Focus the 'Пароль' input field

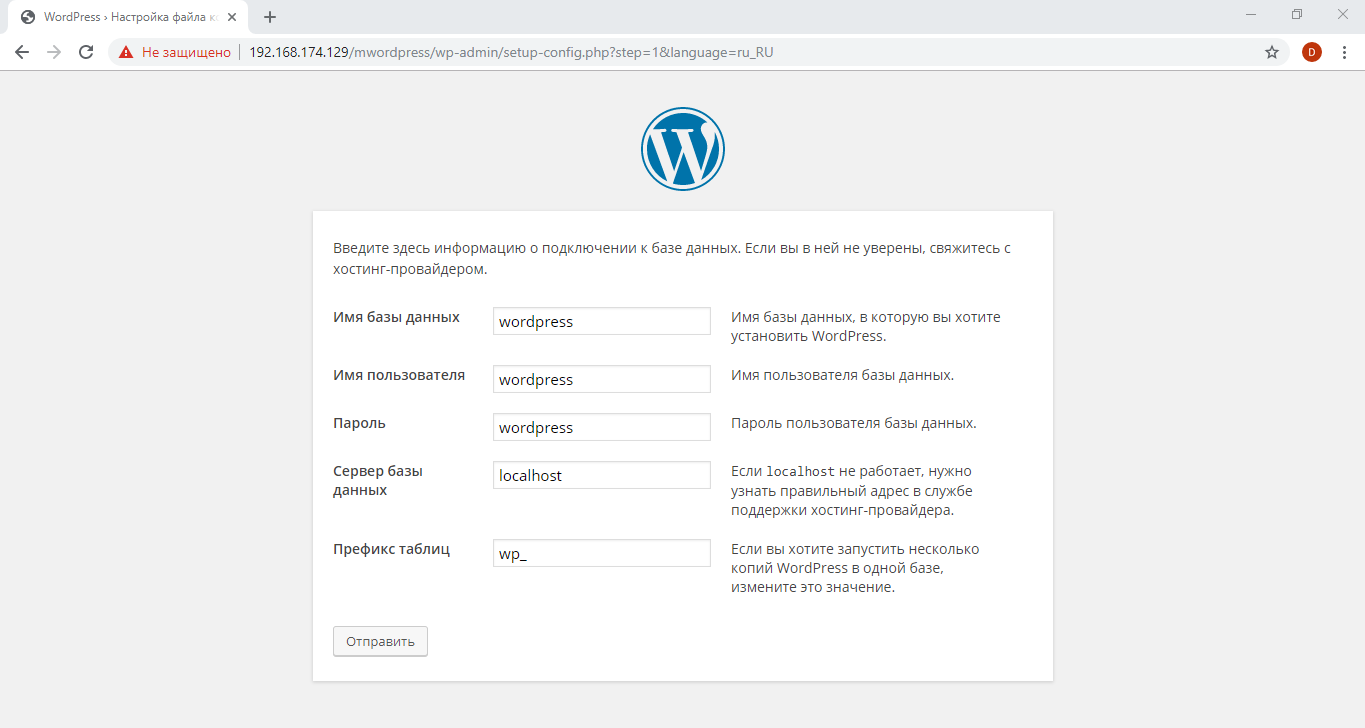click(602, 427)
